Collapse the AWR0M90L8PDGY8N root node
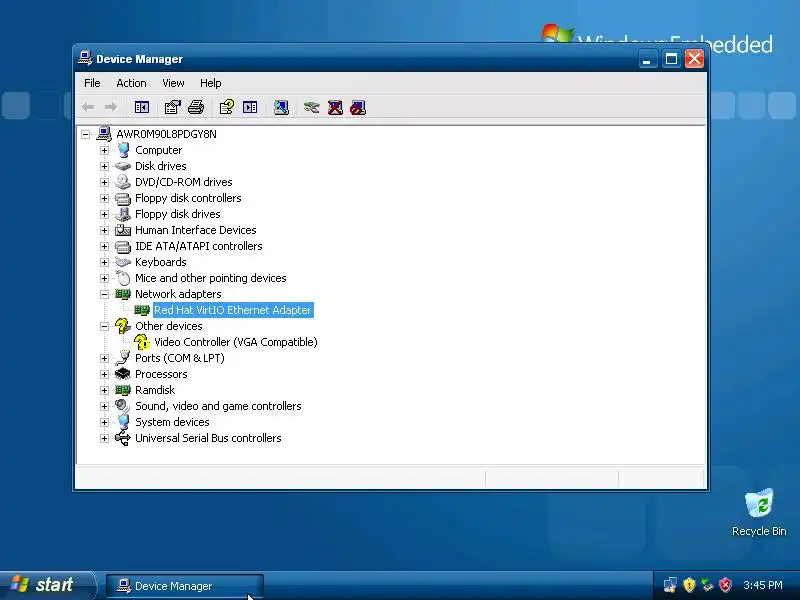 coord(86,134)
